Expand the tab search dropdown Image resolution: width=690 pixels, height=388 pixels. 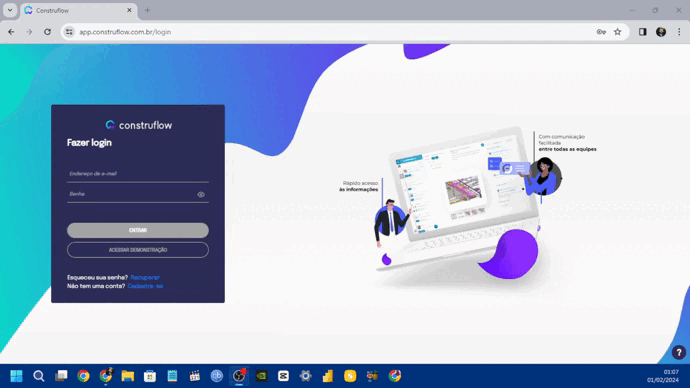point(10,10)
